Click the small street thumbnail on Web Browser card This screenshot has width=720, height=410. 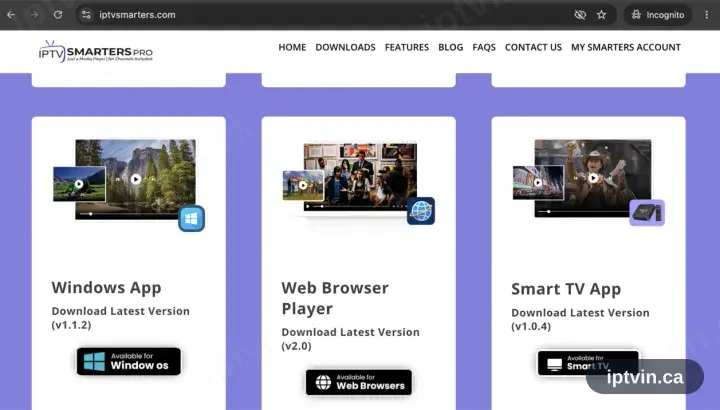[x=303, y=185]
